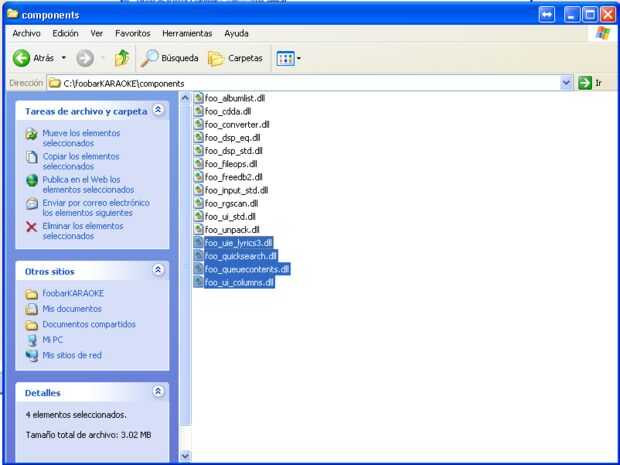
Task: Open the Favoritos menu
Action: 132,34
